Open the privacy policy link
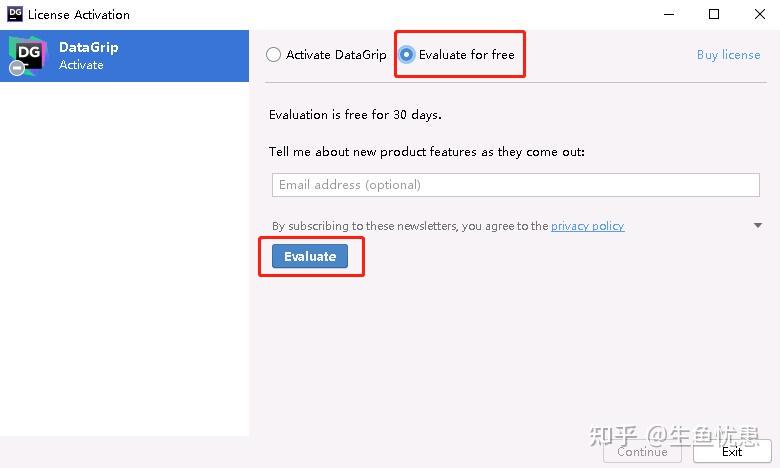 click(x=587, y=226)
